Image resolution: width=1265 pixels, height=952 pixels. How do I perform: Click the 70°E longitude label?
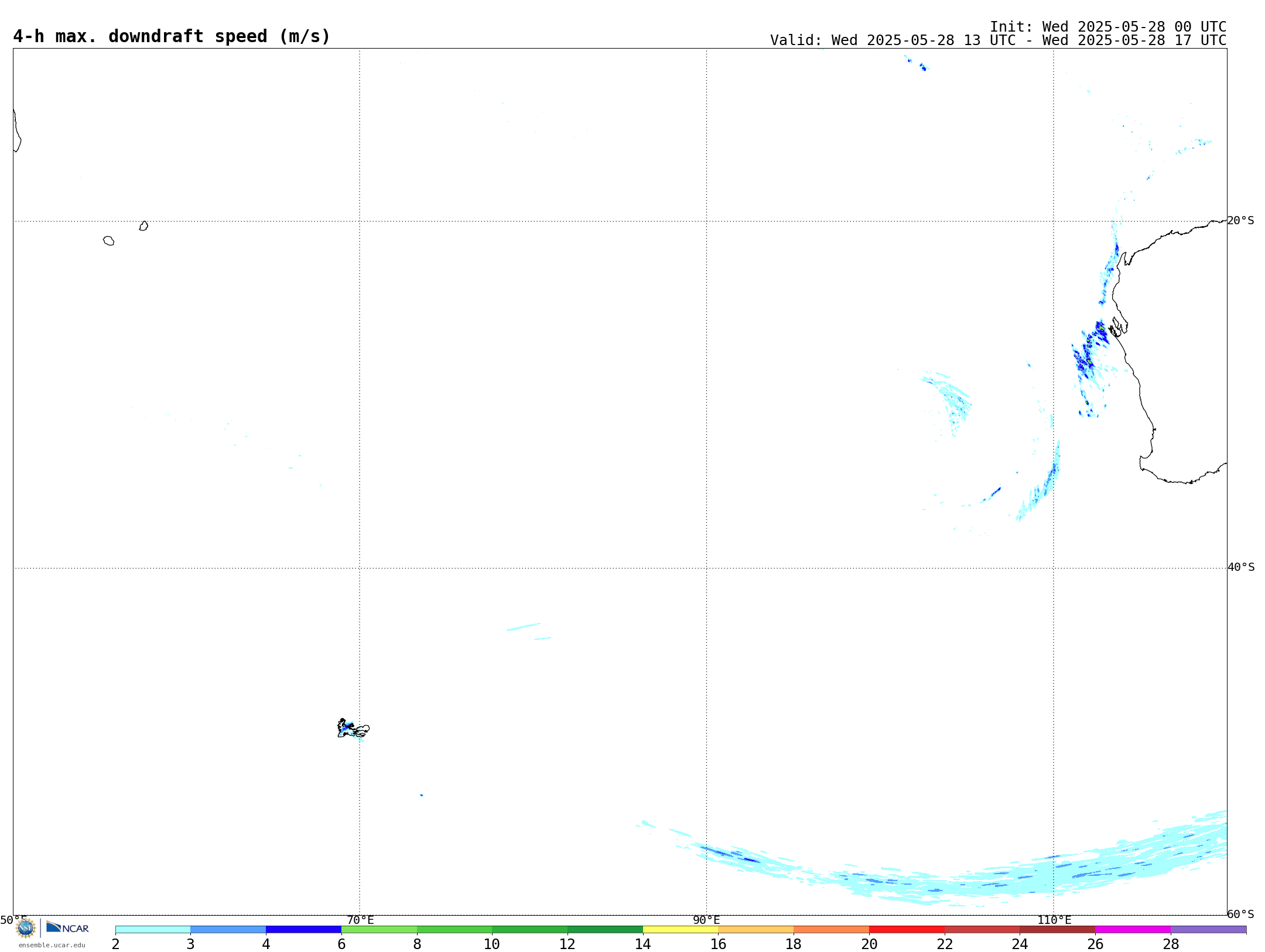point(360,920)
